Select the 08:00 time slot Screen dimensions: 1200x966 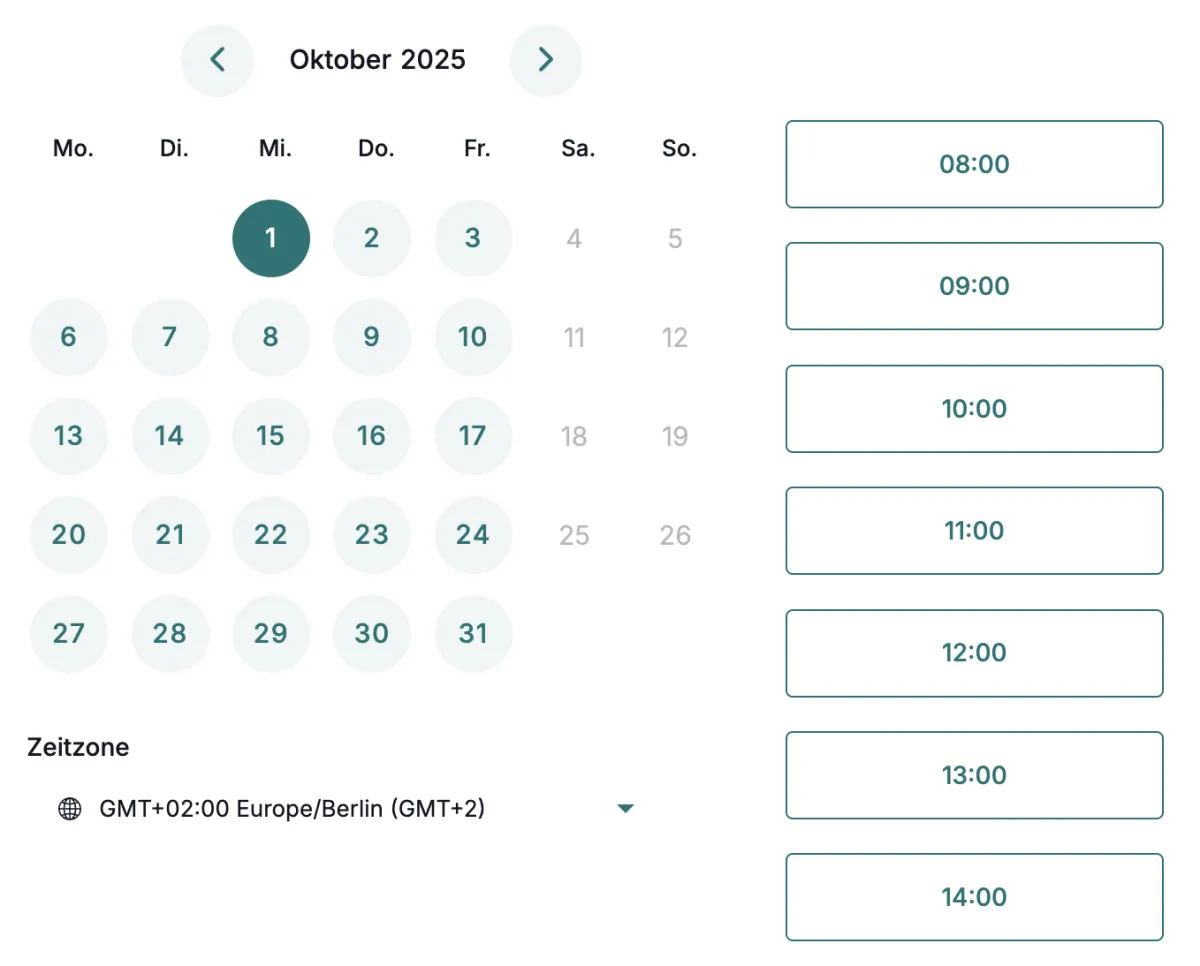[974, 164]
